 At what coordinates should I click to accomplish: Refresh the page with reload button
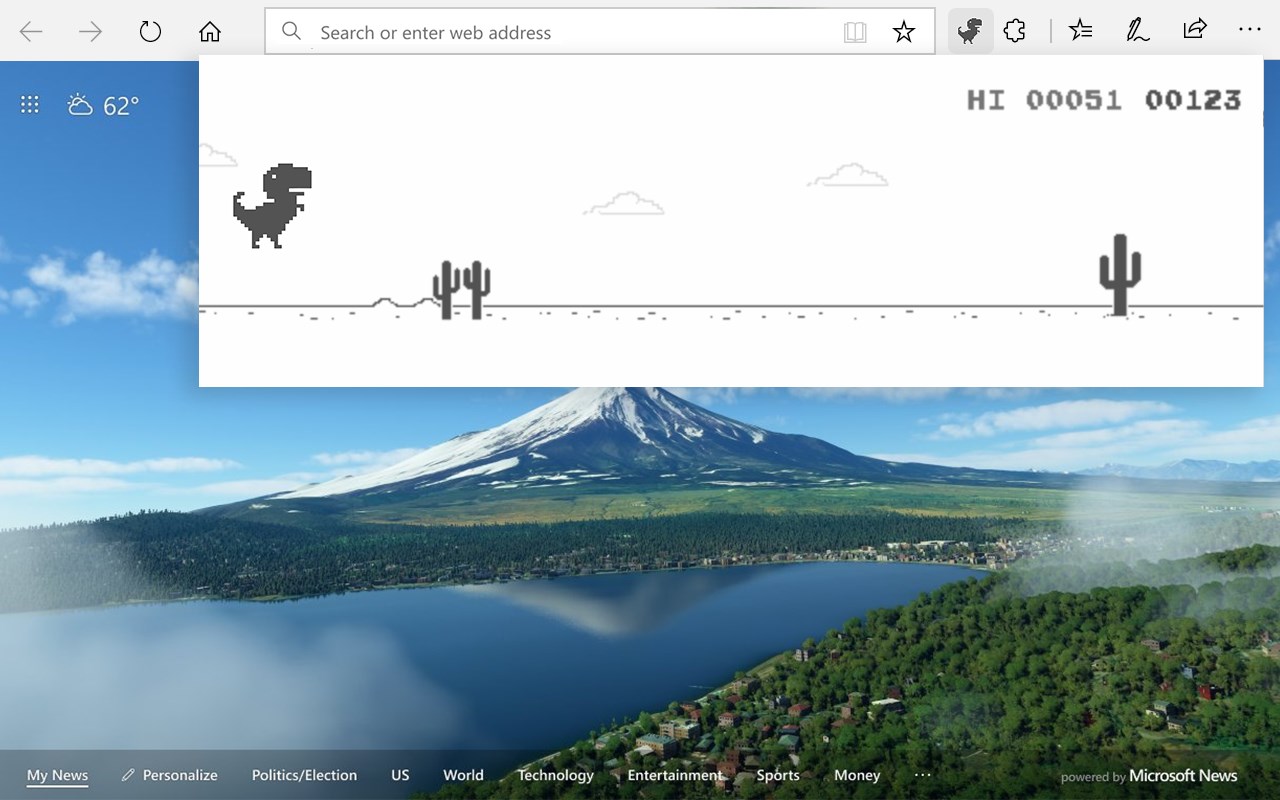click(150, 32)
